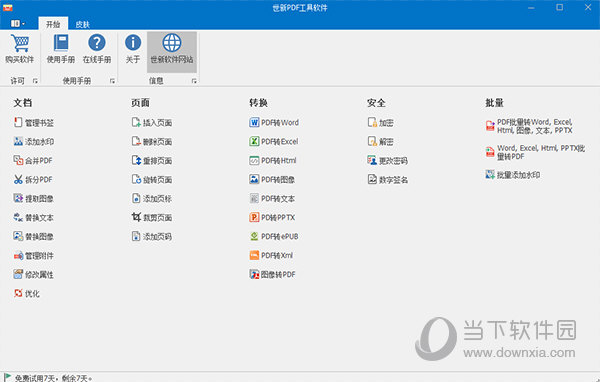The width and height of the screenshot is (600, 382).
Task: Open 管理书签 tool
Action: [34, 122]
